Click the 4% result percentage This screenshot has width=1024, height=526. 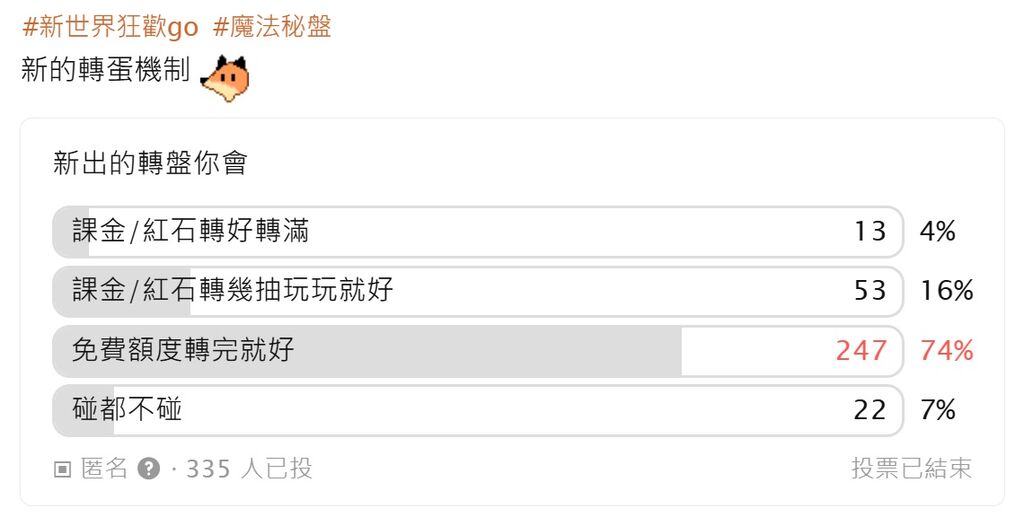tap(938, 231)
